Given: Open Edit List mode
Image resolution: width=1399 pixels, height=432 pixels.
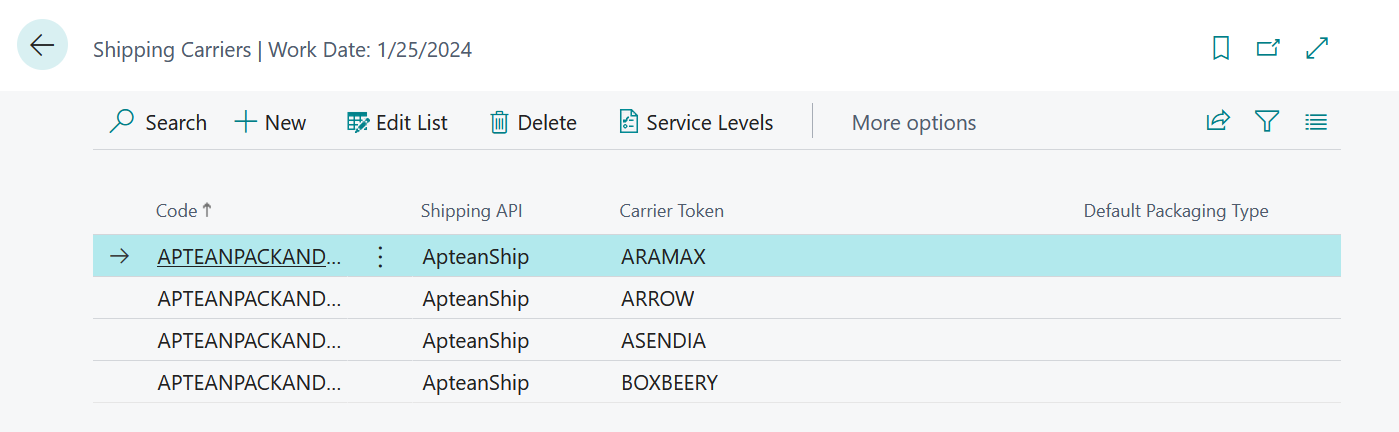Looking at the screenshot, I should pos(397,123).
